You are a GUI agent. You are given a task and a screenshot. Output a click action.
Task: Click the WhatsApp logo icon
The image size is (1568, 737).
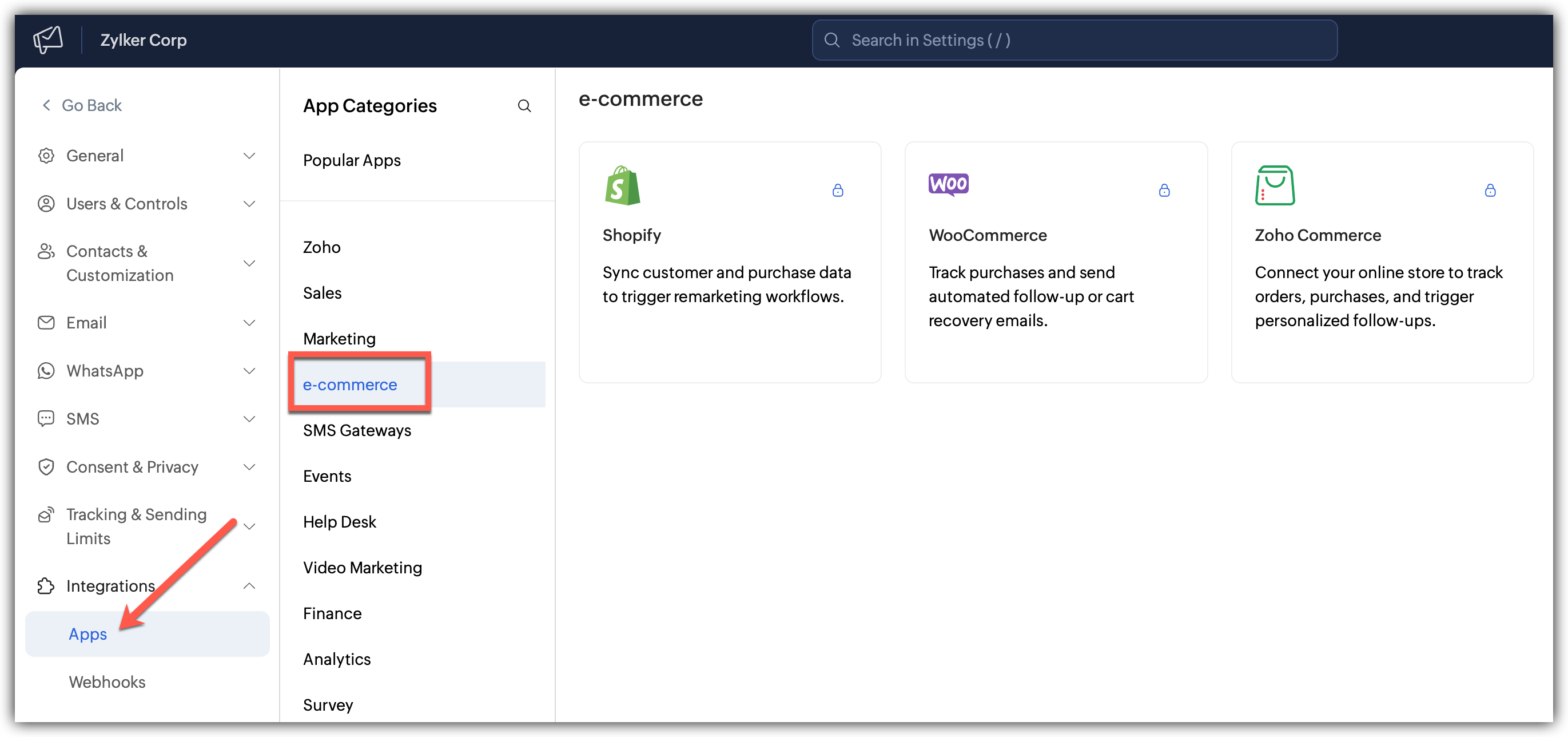[46, 371]
